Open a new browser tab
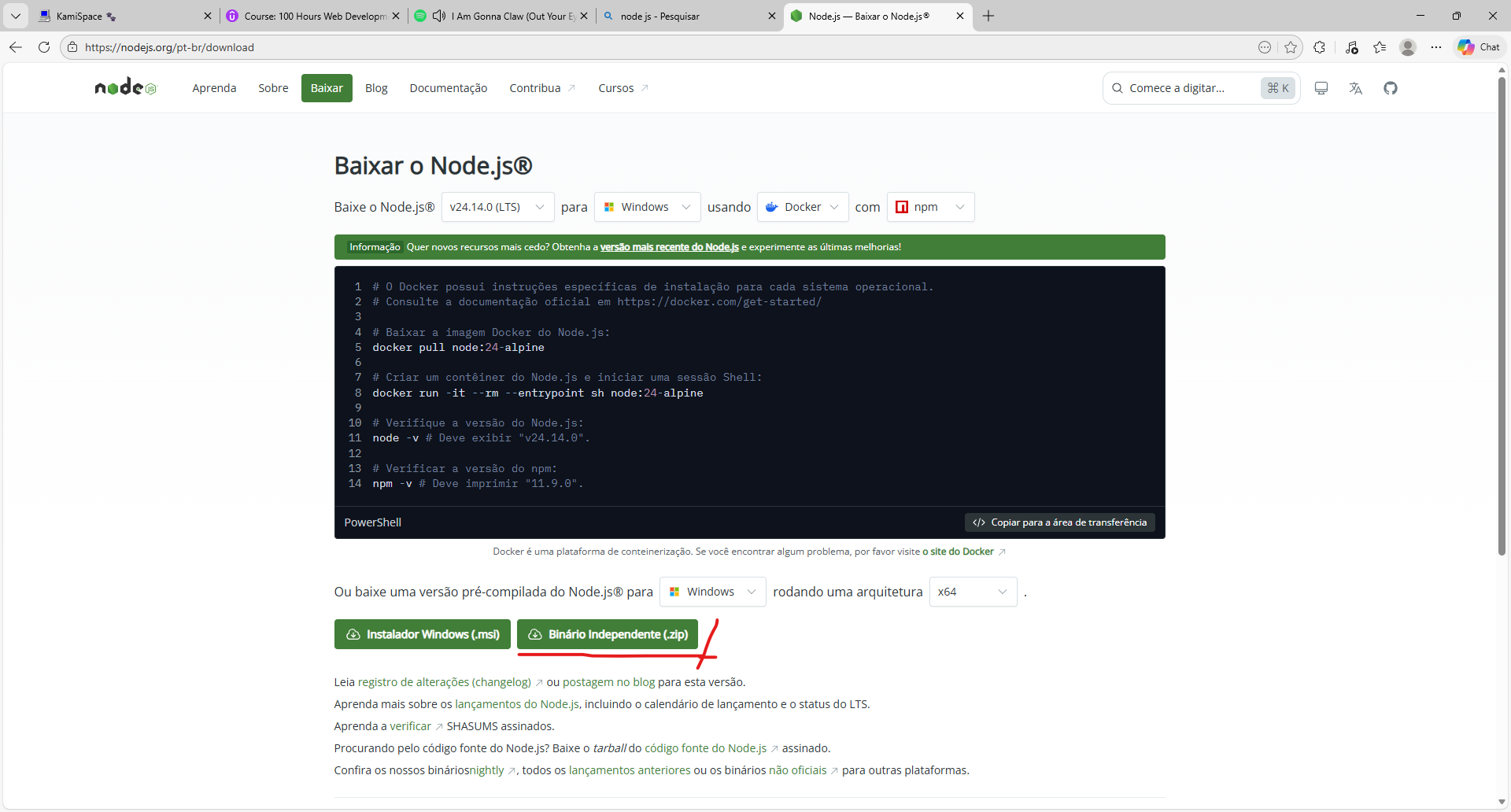 pyautogui.click(x=988, y=16)
